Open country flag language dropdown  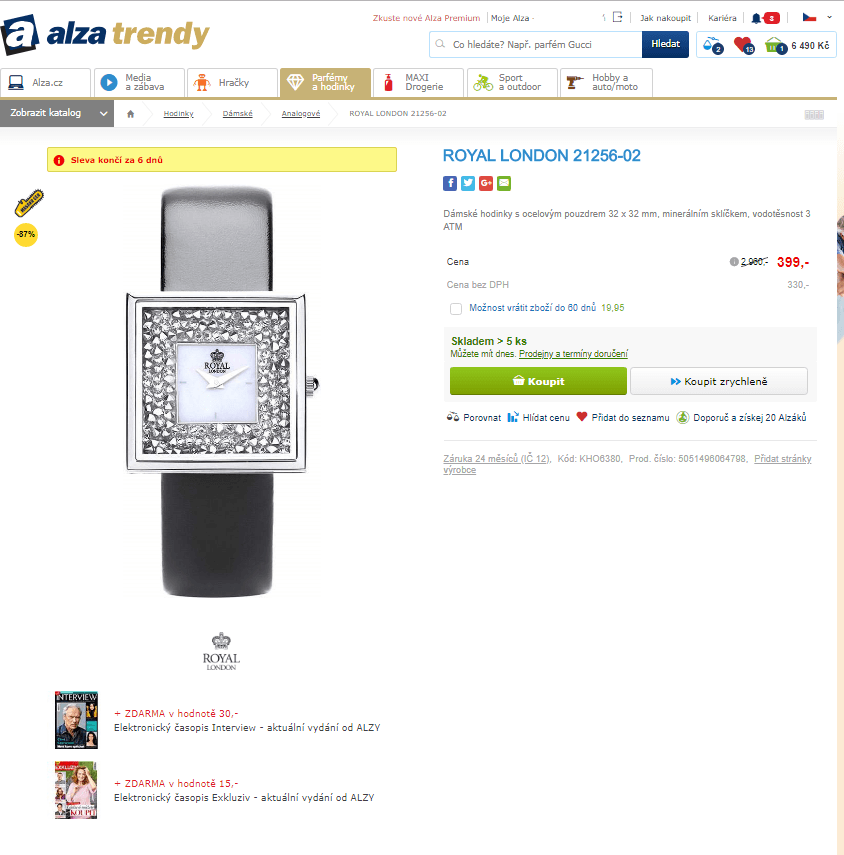[x=817, y=17]
